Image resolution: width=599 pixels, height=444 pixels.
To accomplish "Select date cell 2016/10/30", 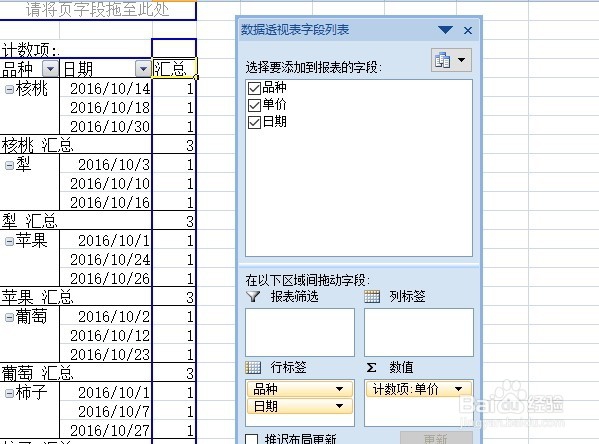I will click(106, 126).
